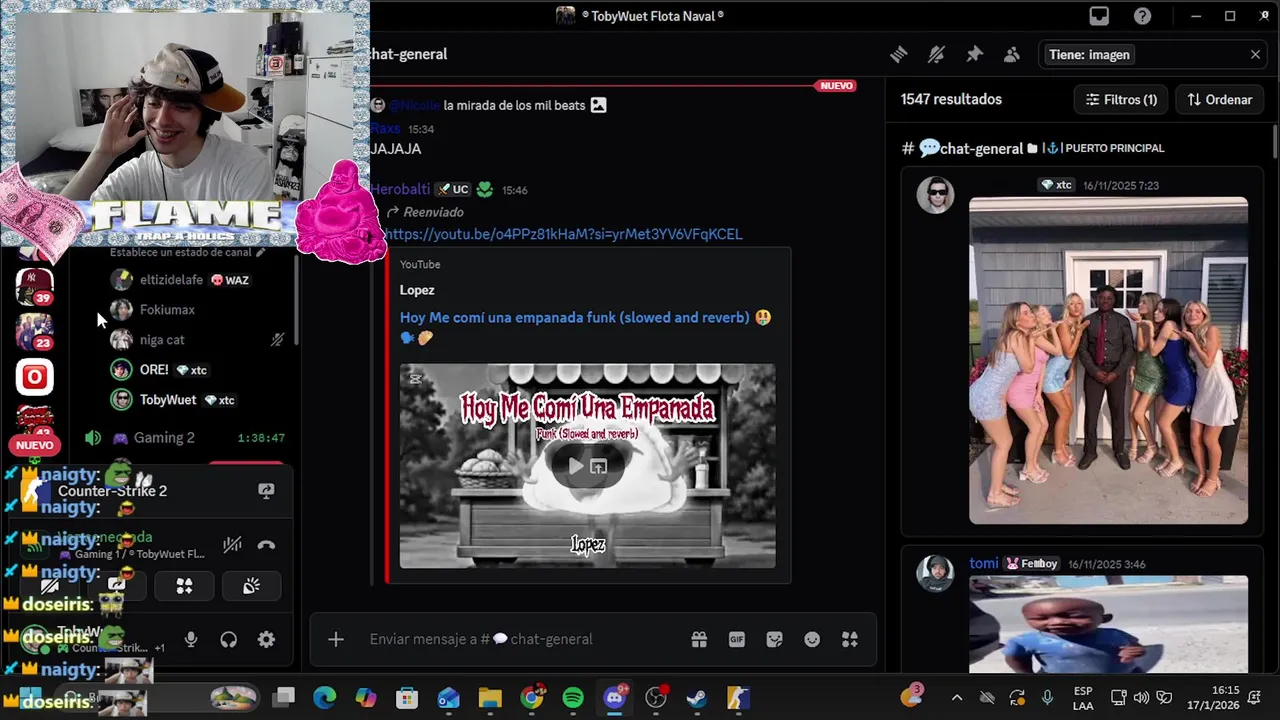Open server icon with the 39 badge
The height and width of the screenshot is (720, 1280).
[34, 287]
